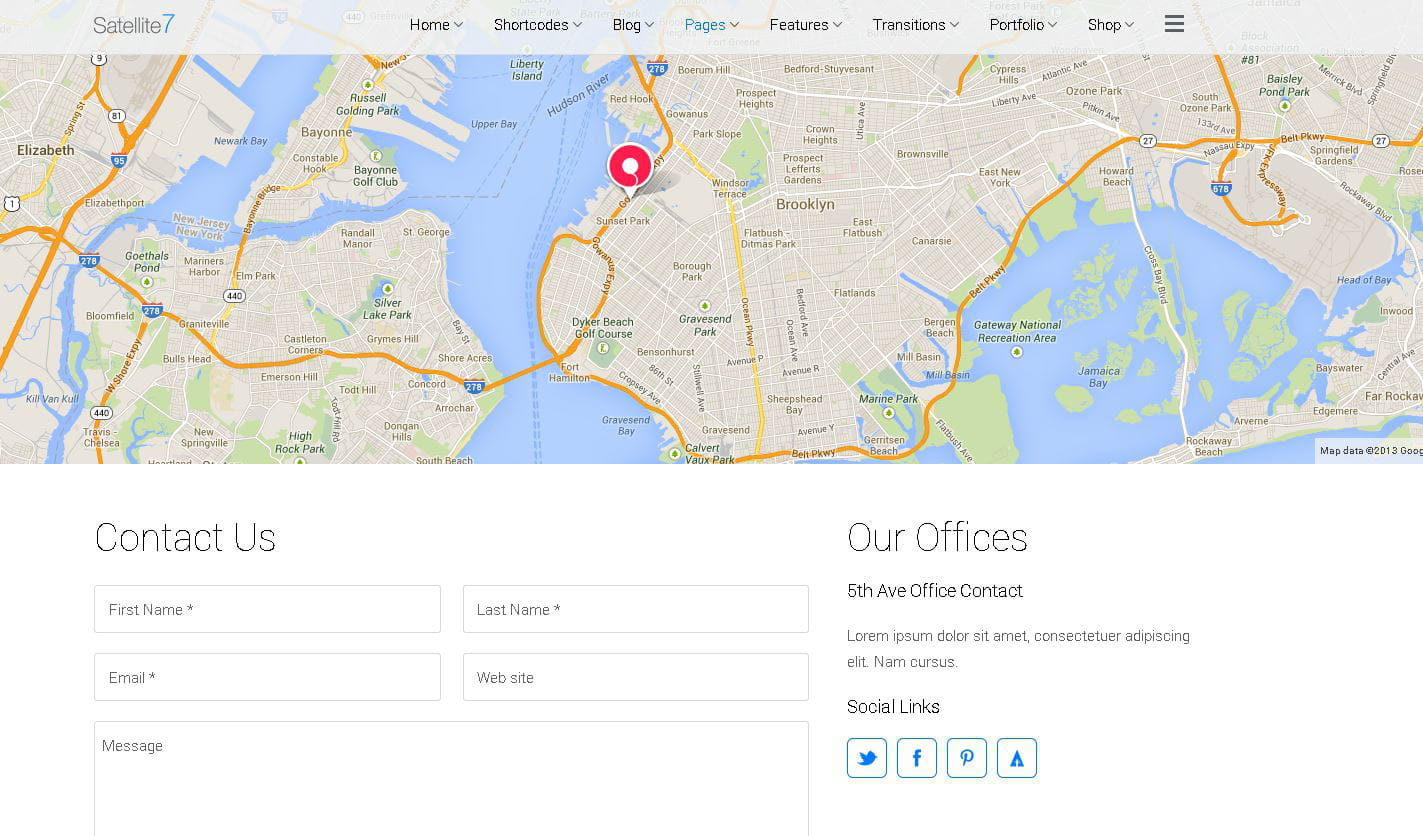Expand the Features menu
Viewport: 1423px width, 836px height.
806,25
